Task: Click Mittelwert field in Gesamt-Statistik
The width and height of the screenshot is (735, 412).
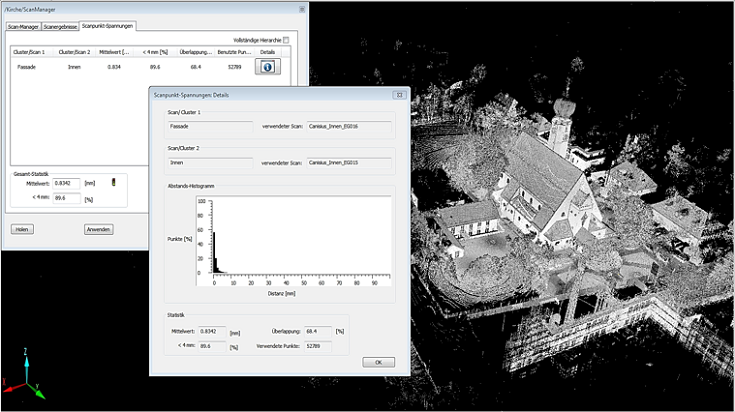Action: [x=67, y=183]
